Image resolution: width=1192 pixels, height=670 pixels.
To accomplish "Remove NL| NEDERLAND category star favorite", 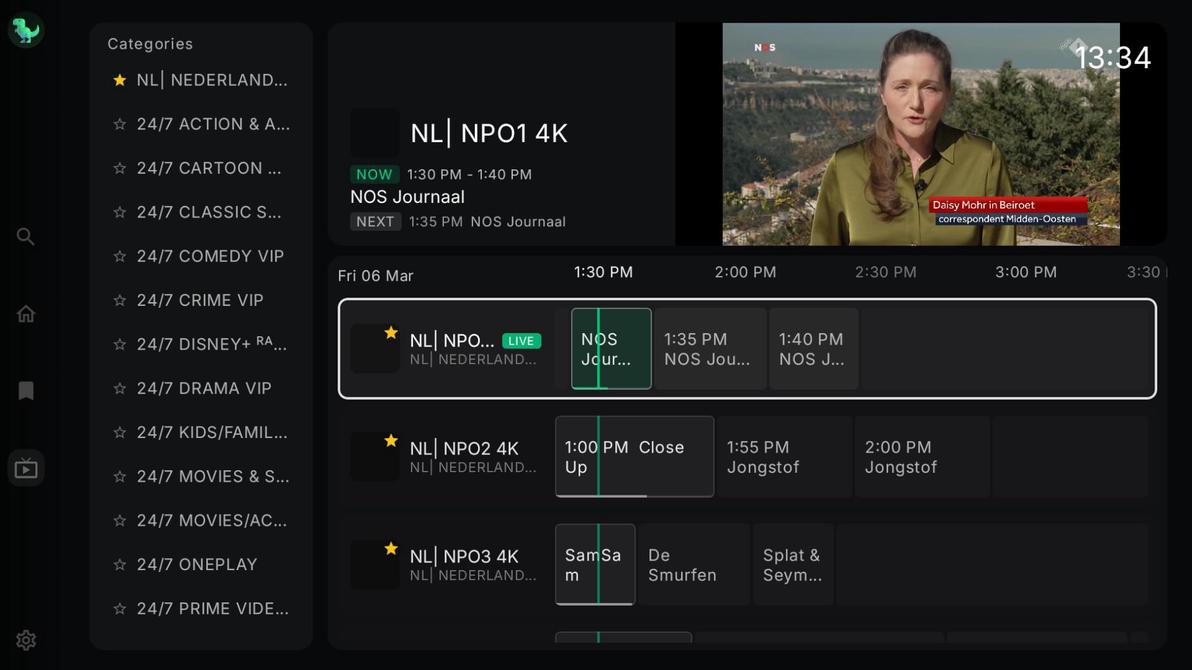I will 120,80.
